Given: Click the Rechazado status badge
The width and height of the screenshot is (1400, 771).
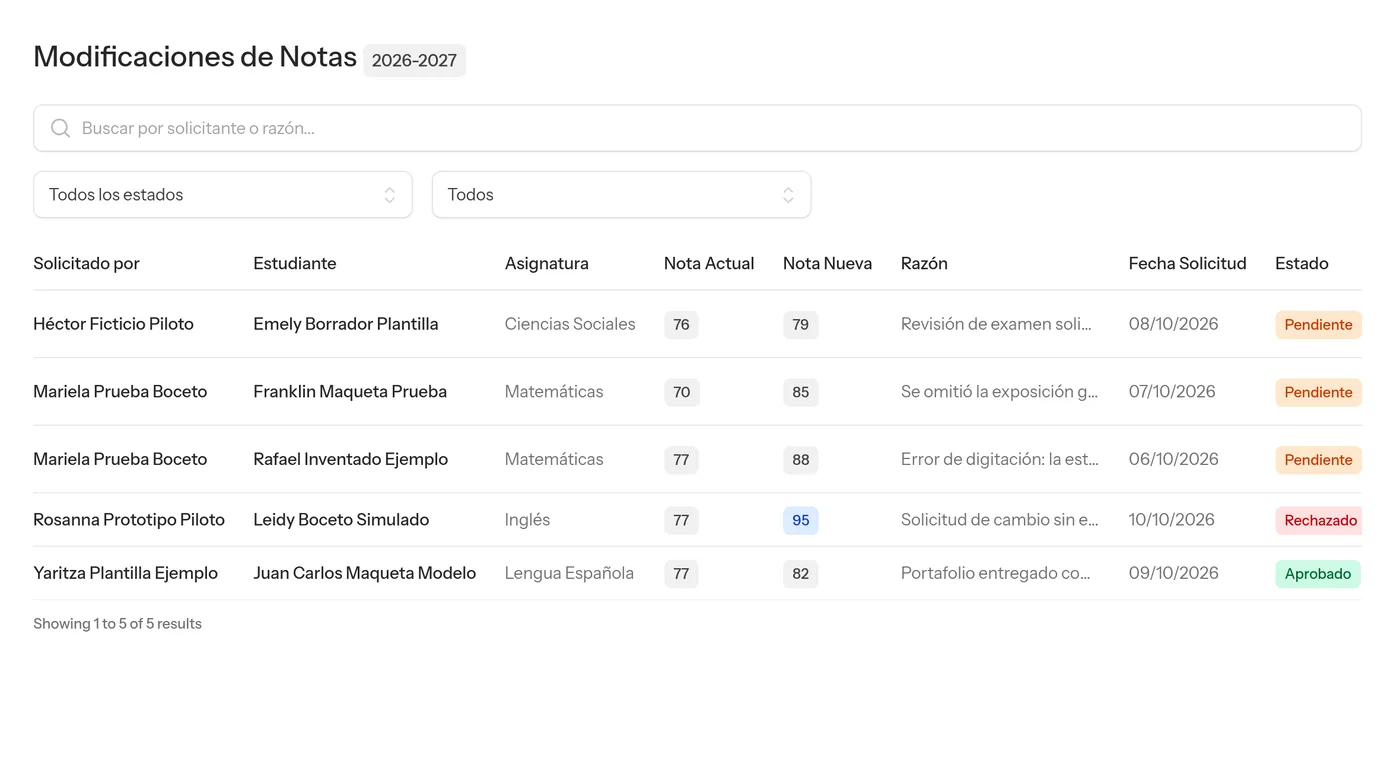Looking at the screenshot, I should coord(1320,521).
